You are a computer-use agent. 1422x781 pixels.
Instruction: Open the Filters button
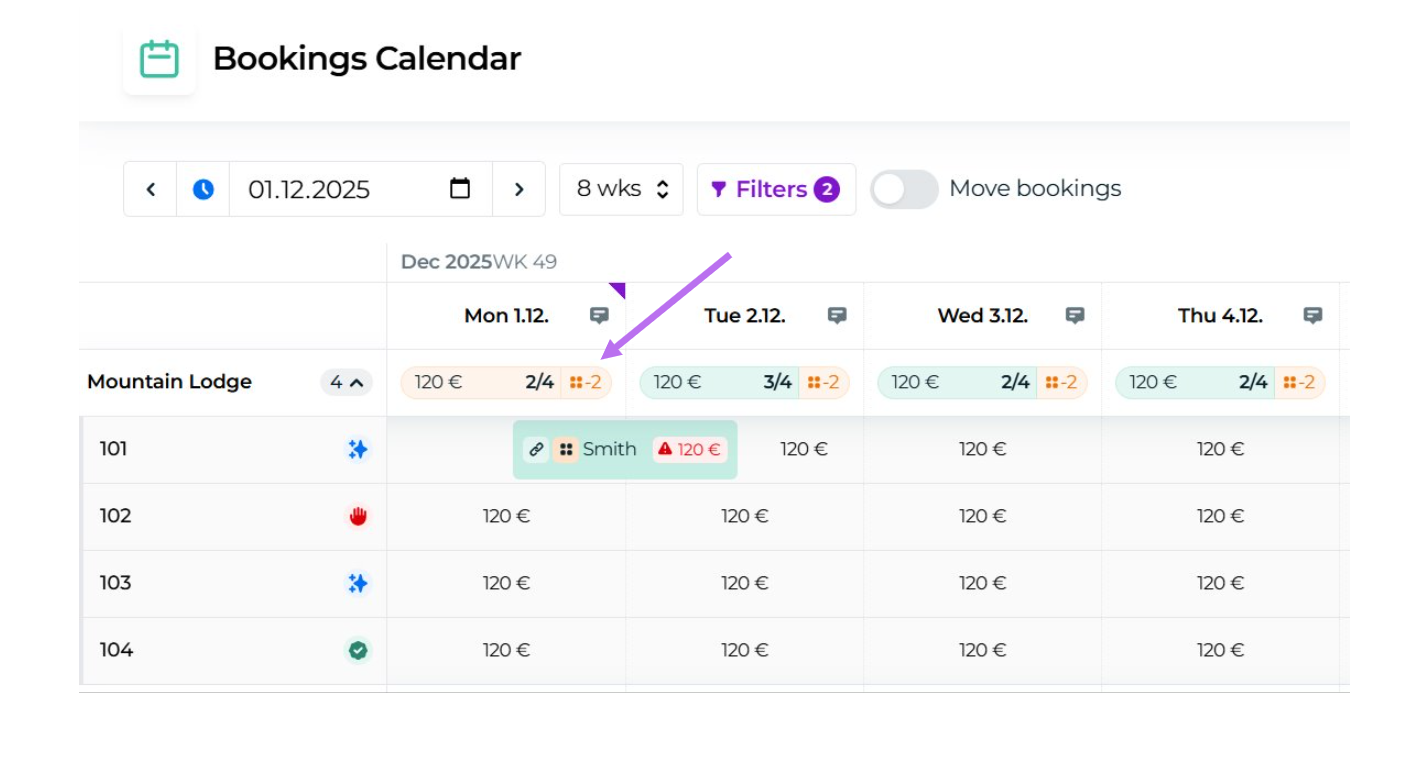[775, 189]
